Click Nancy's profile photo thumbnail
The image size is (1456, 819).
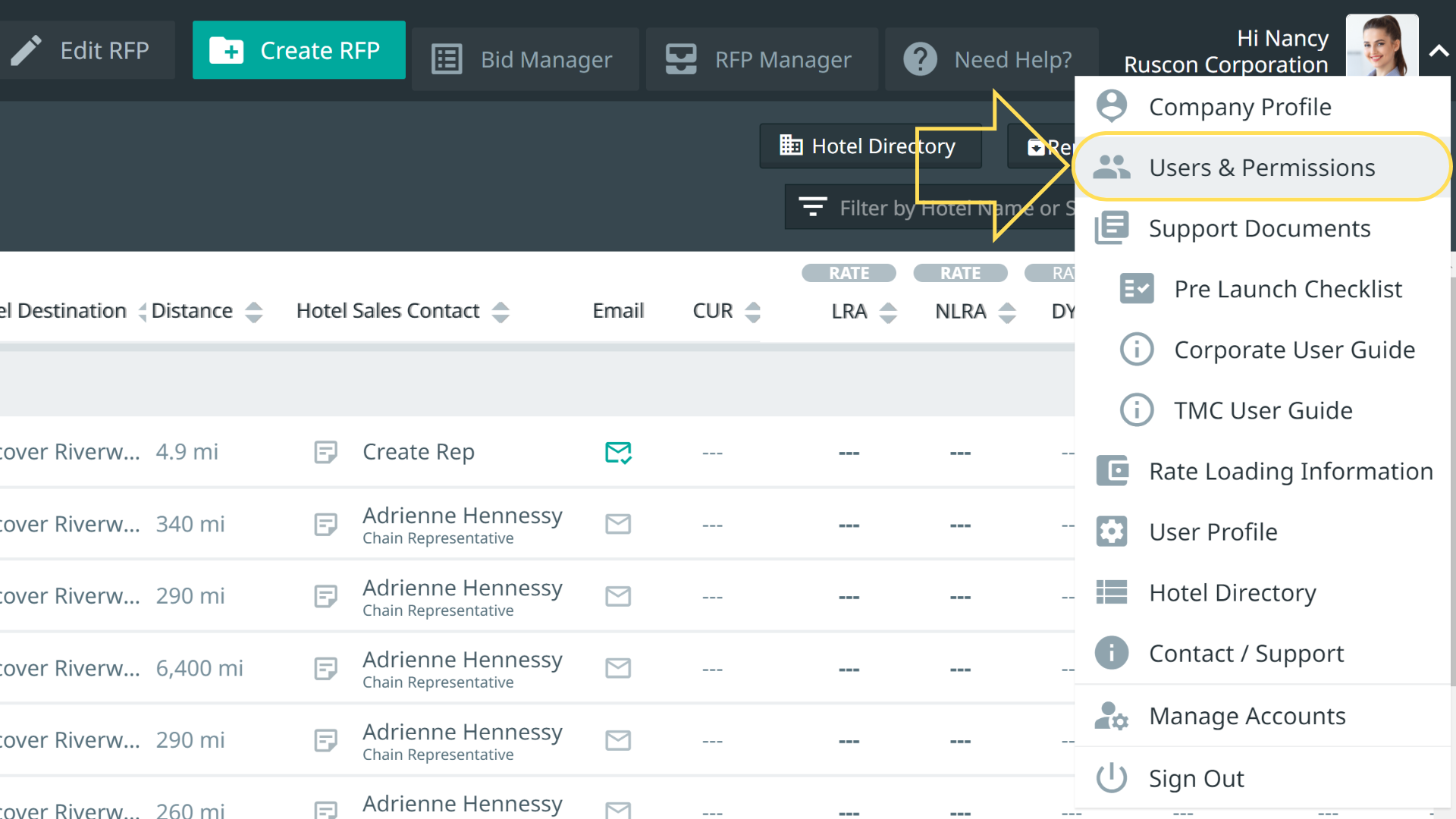1381,45
